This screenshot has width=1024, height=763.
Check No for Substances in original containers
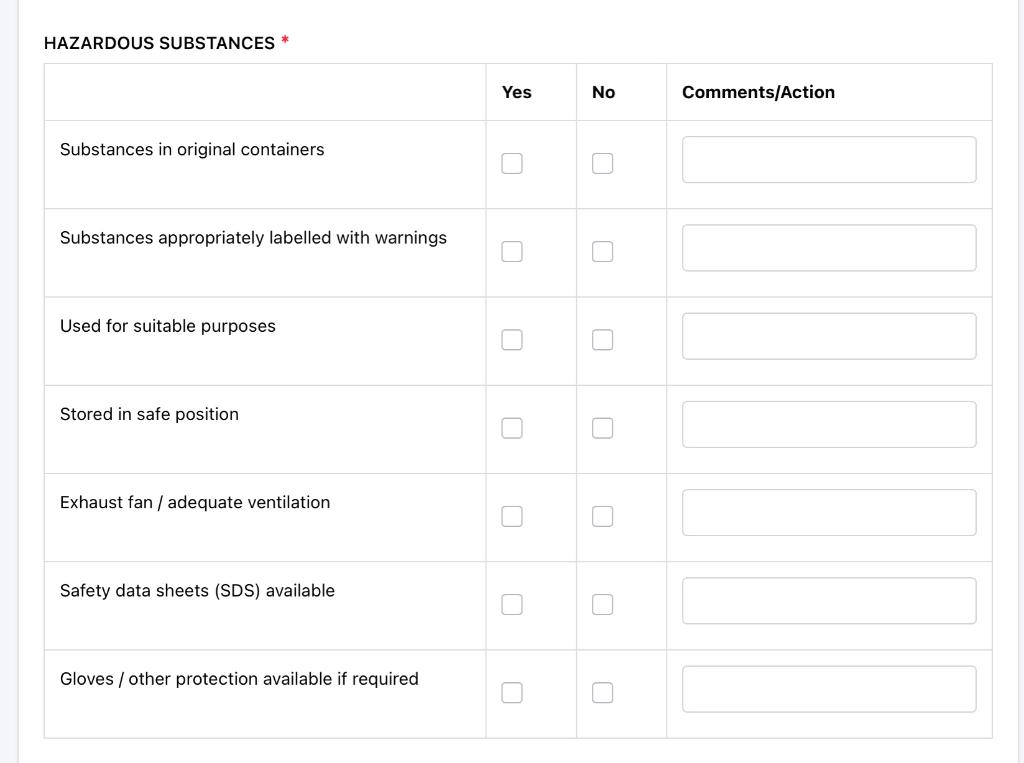tap(602, 163)
